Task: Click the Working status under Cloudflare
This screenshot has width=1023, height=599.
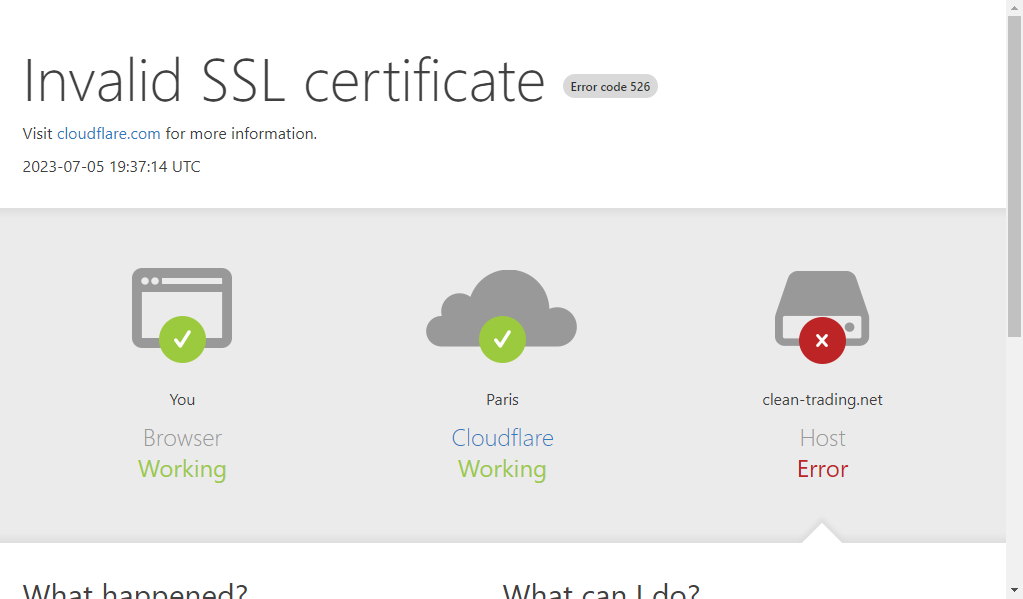Action: pos(502,469)
